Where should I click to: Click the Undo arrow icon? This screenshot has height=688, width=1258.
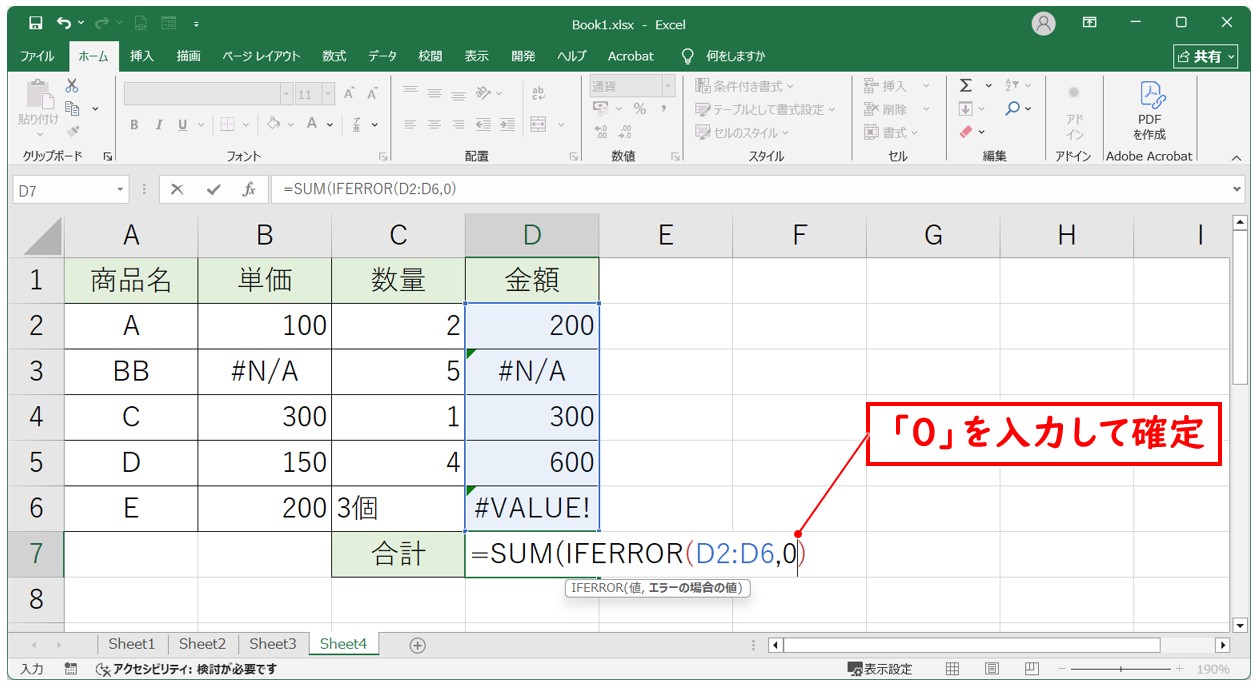coord(64,23)
